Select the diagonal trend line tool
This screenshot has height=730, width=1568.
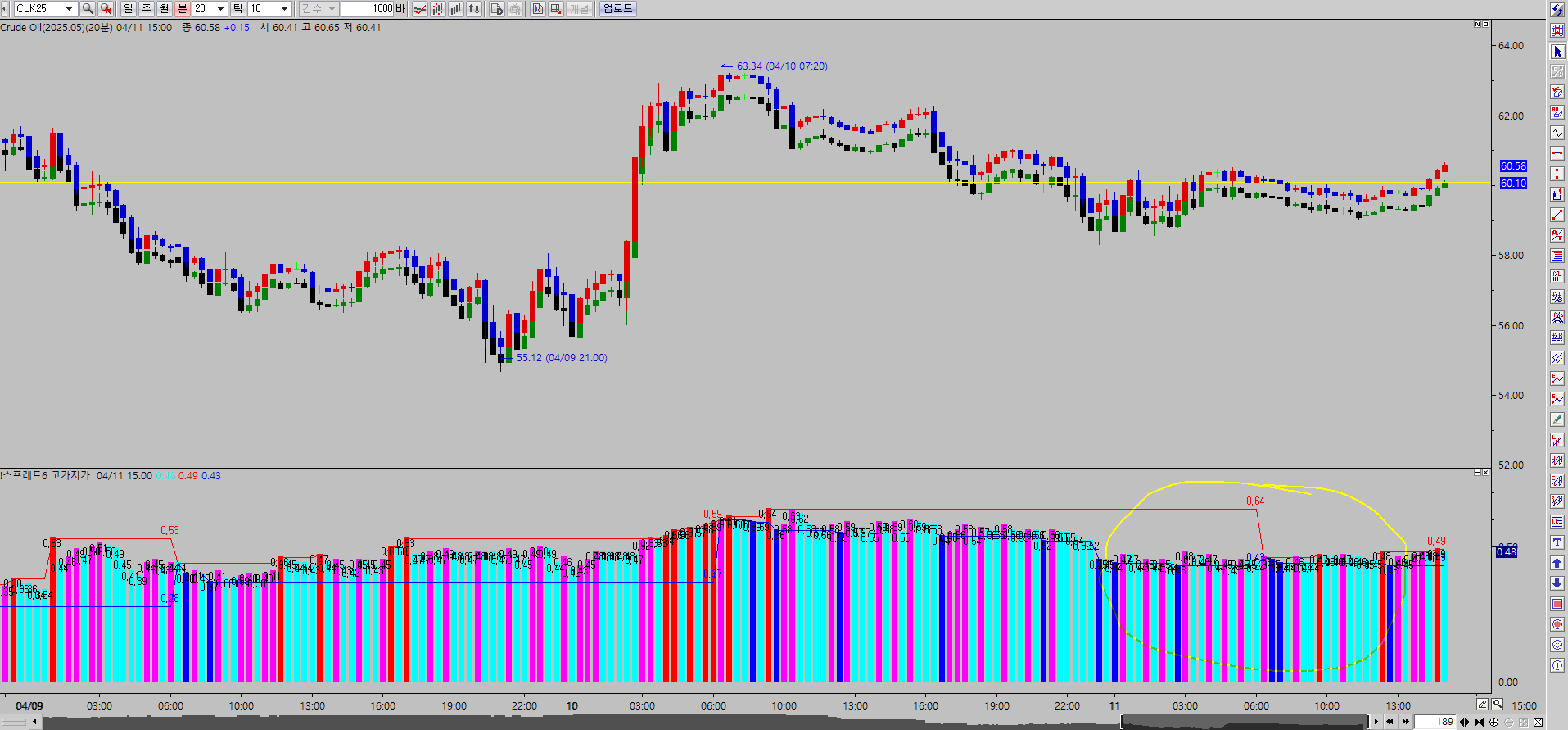1557,215
